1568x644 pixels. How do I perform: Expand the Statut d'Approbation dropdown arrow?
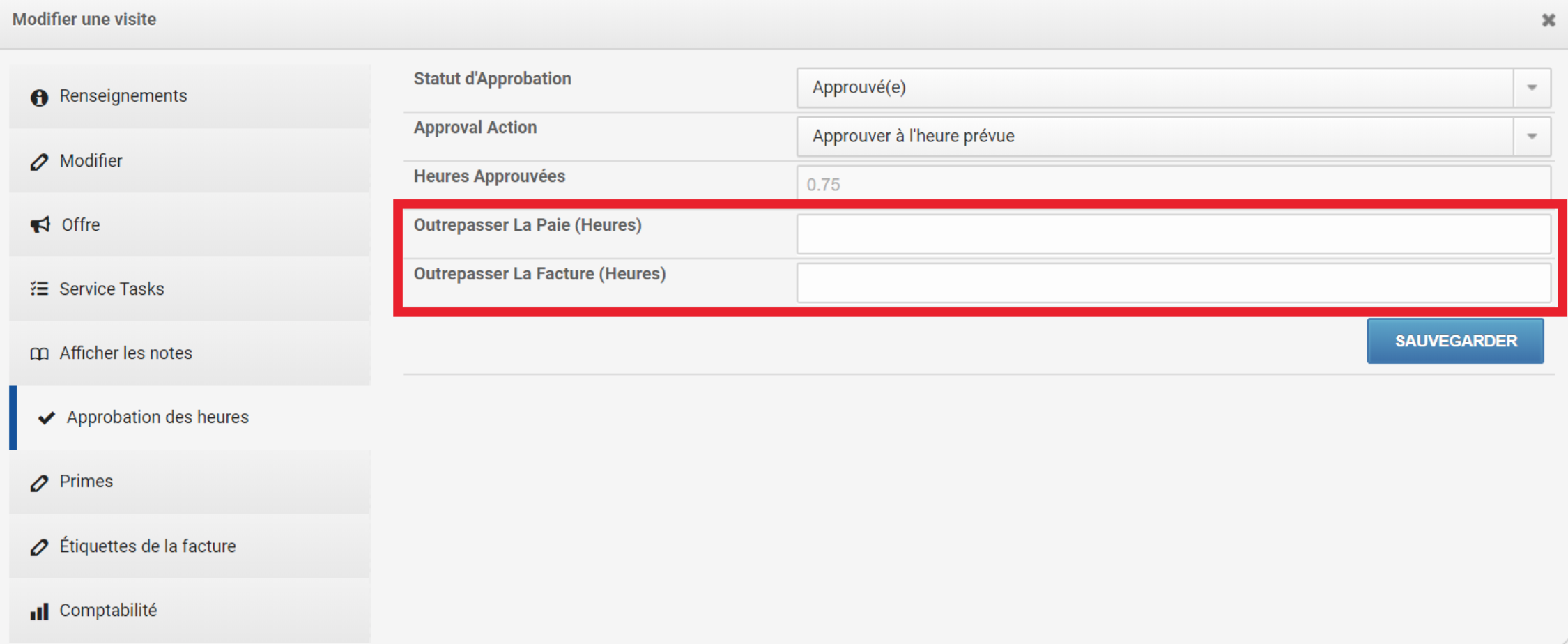click(1532, 88)
